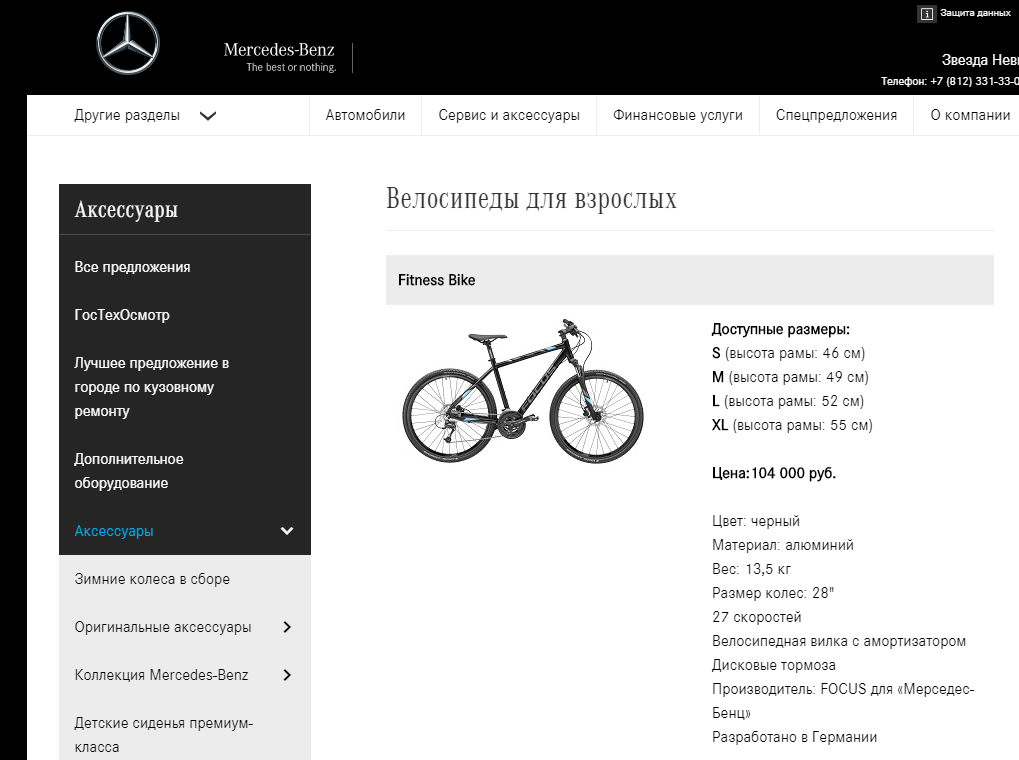Image resolution: width=1019 pixels, height=760 pixels.
Task: Open Коллекция Mercedes-Benz submenu item
Action: click(x=161, y=675)
